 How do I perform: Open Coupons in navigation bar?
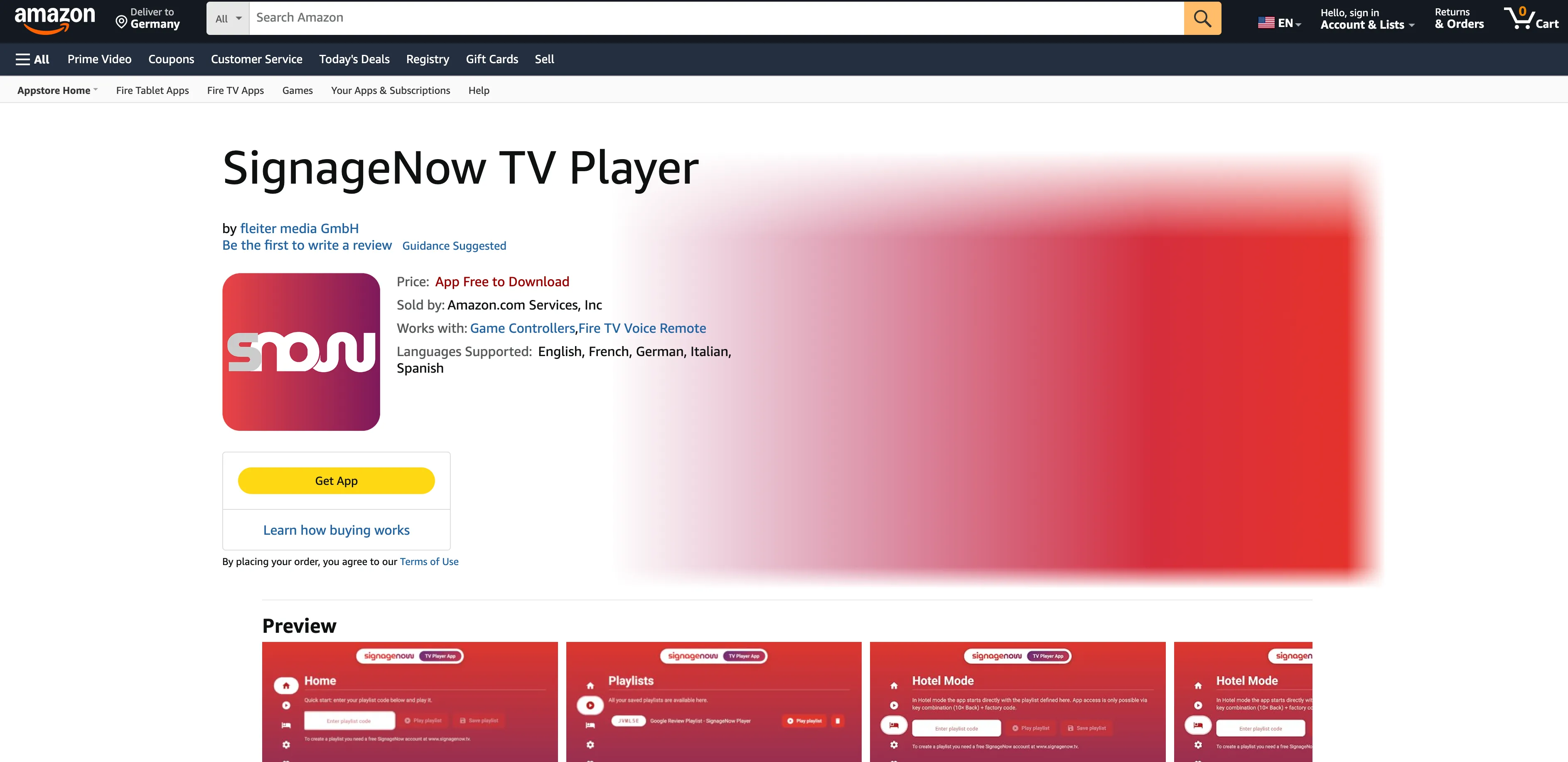[x=171, y=59]
